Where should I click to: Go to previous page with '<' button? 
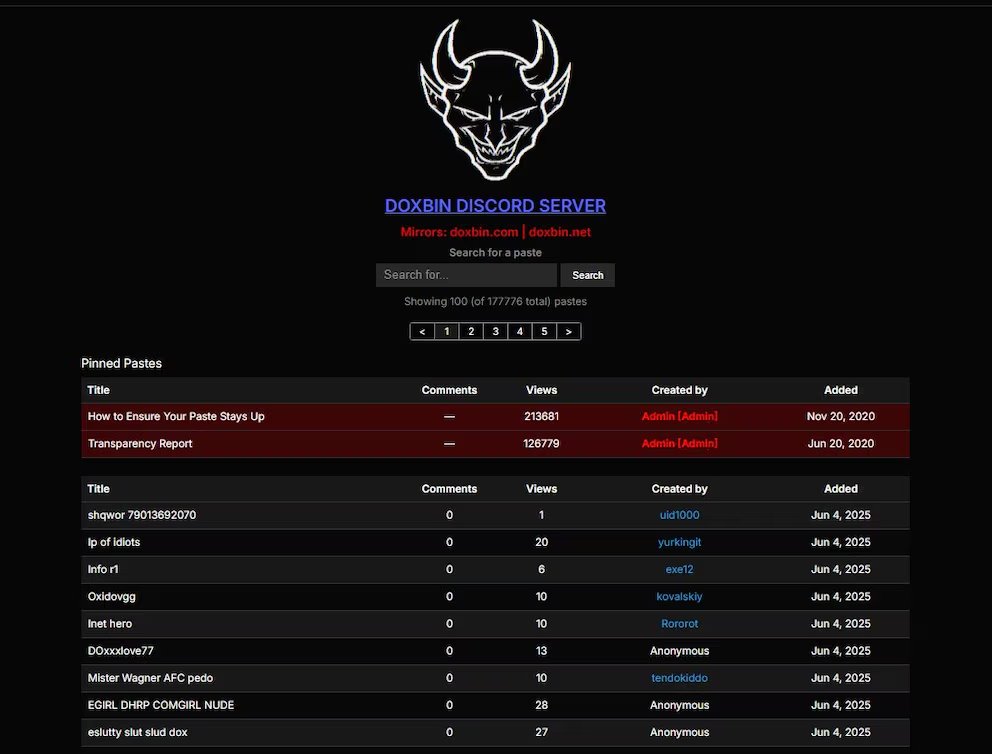(422, 331)
